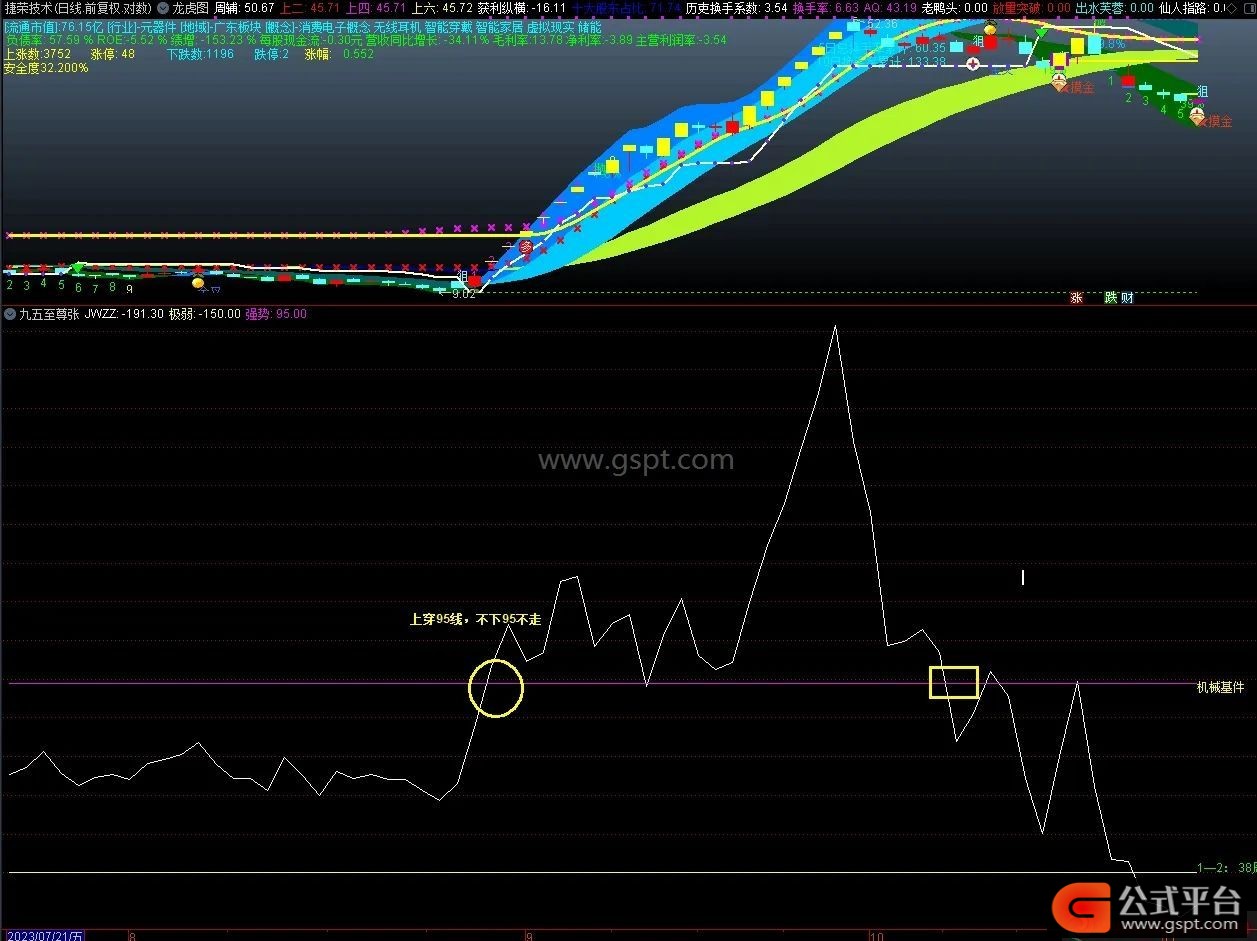Click the 历史换手系数: 3.54 readout
The width and height of the screenshot is (1257, 941).
coord(736,7)
